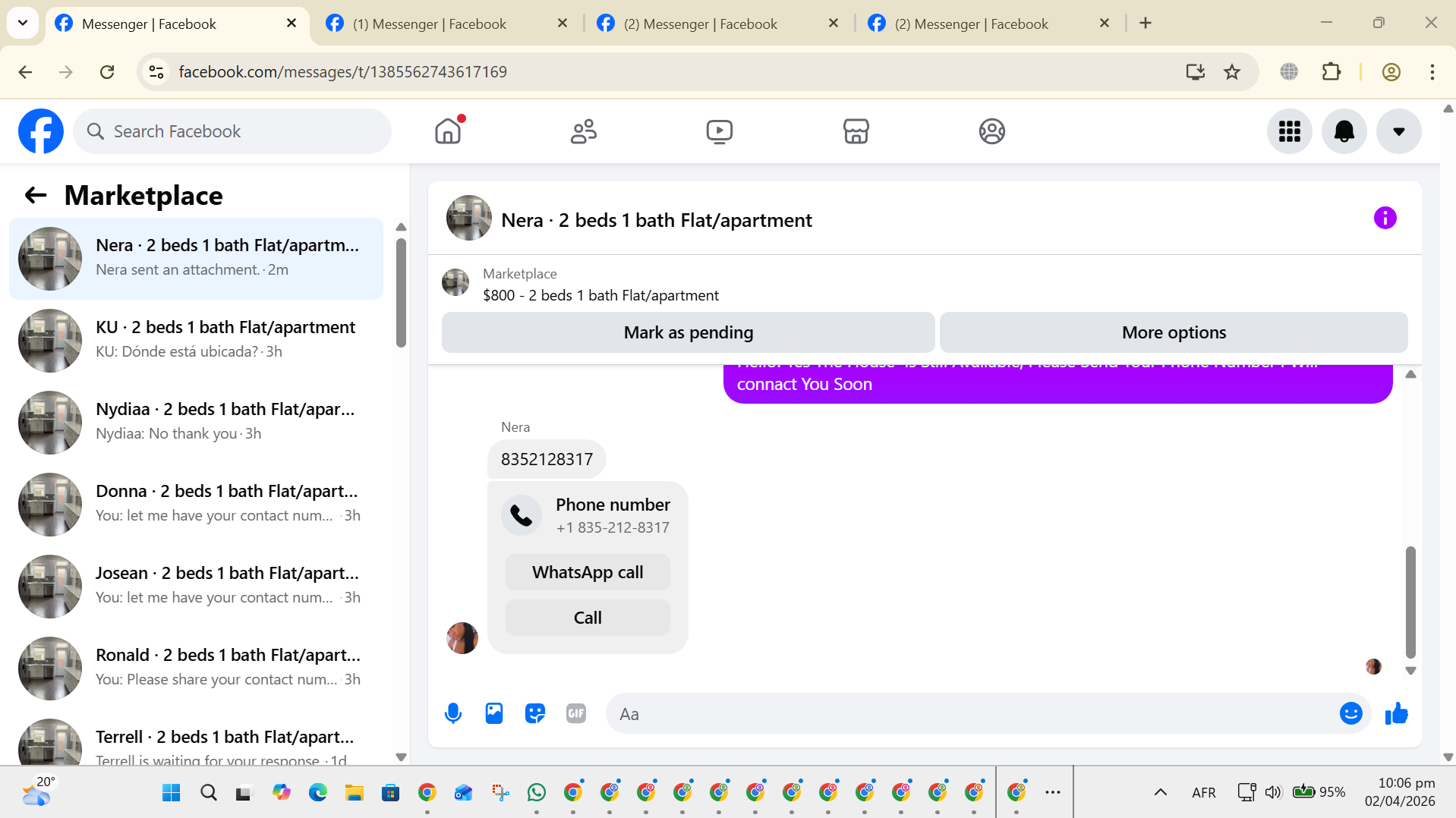Viewport: 1456px width, 818px height.
Task: Open the Chrome profile icon
Action: (x=1391, y=72)
